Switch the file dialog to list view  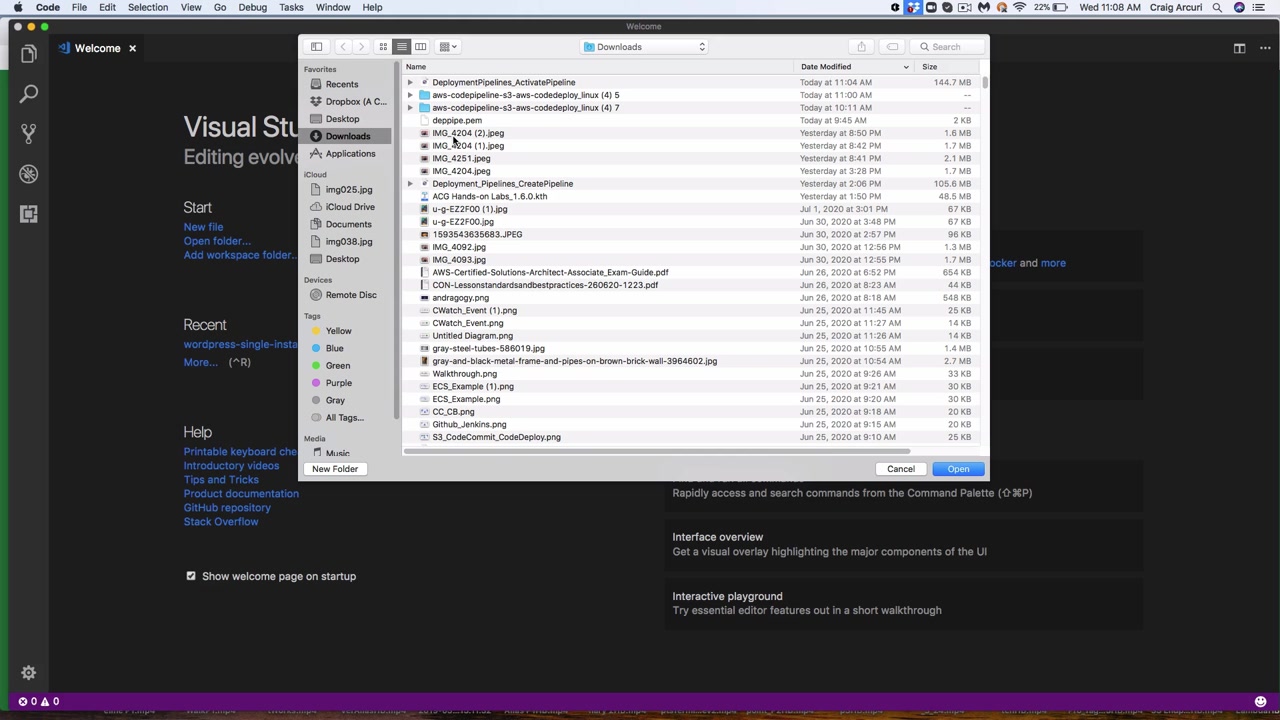[x=401, y=47]
